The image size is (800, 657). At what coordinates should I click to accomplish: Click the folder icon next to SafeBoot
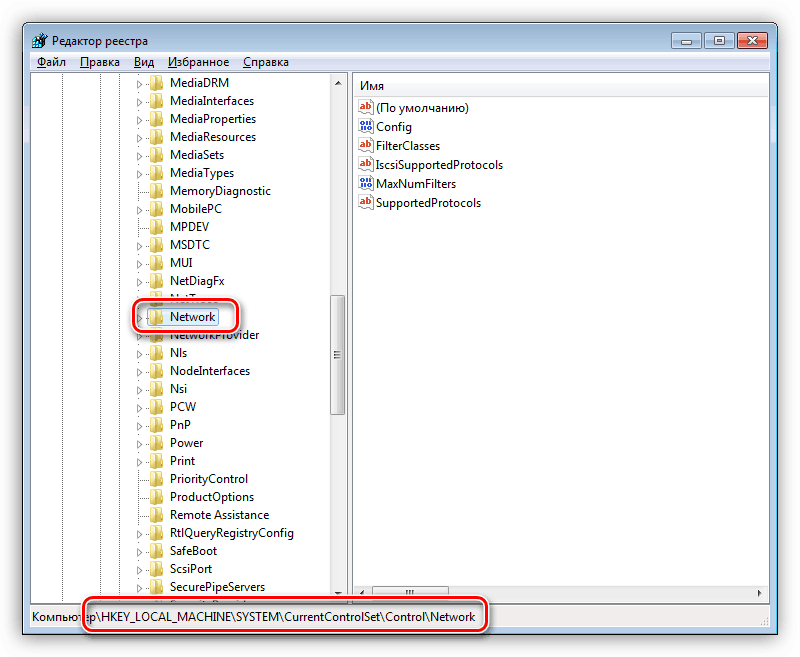click(x=155, y=550)
